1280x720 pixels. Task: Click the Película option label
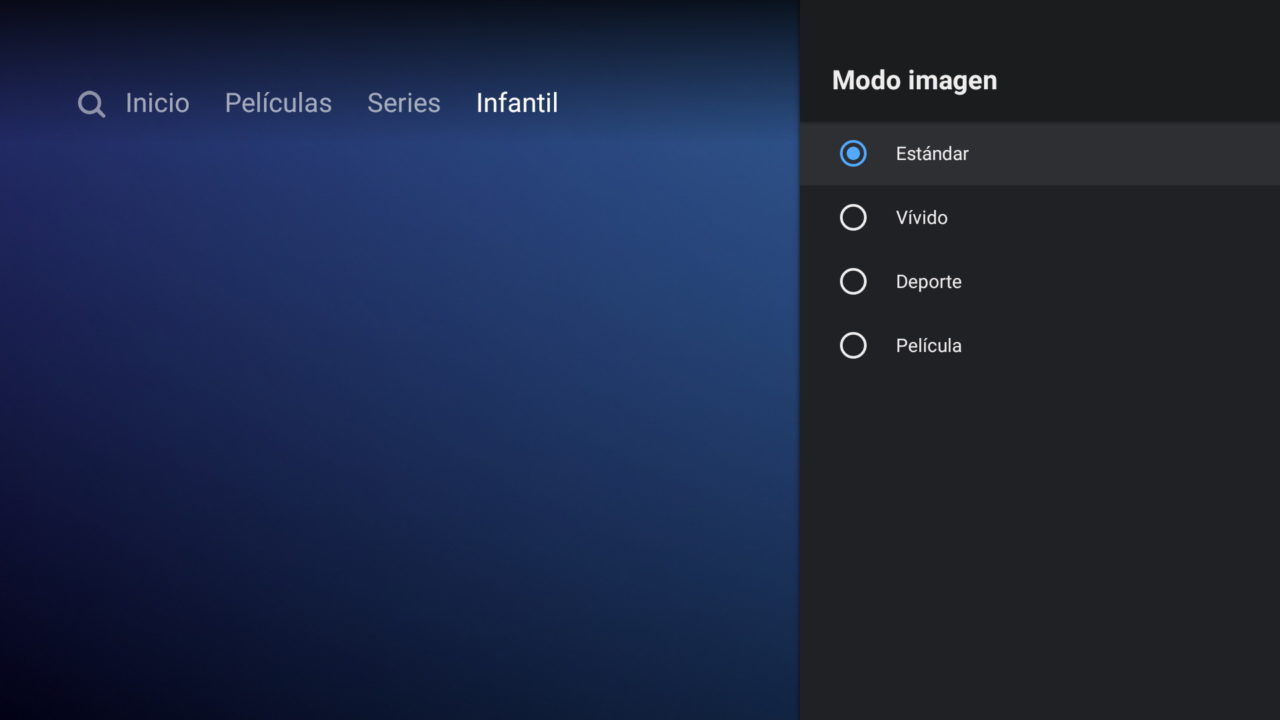tap(928, 346)
